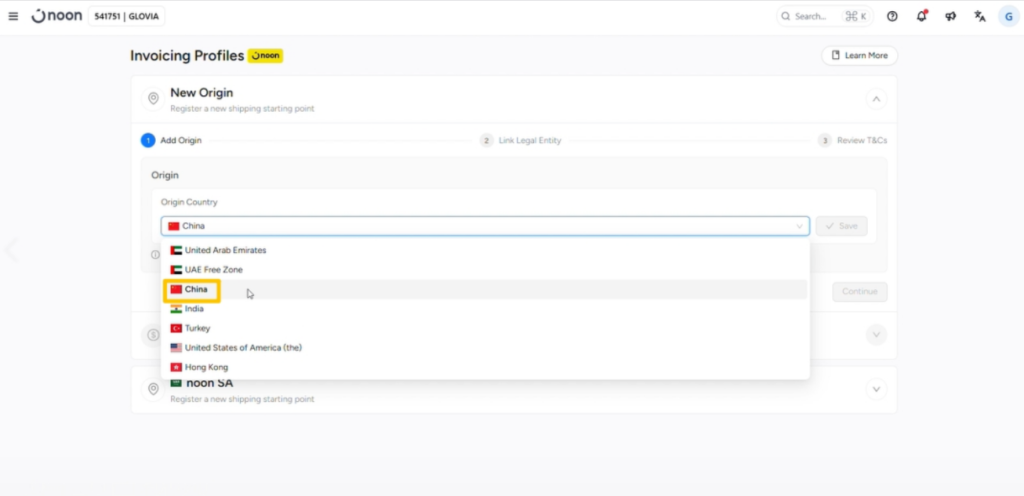The width and height of the screenshot is (1024, 496).
Task: Open the Origin Country combo box
Action: point(485,226)
